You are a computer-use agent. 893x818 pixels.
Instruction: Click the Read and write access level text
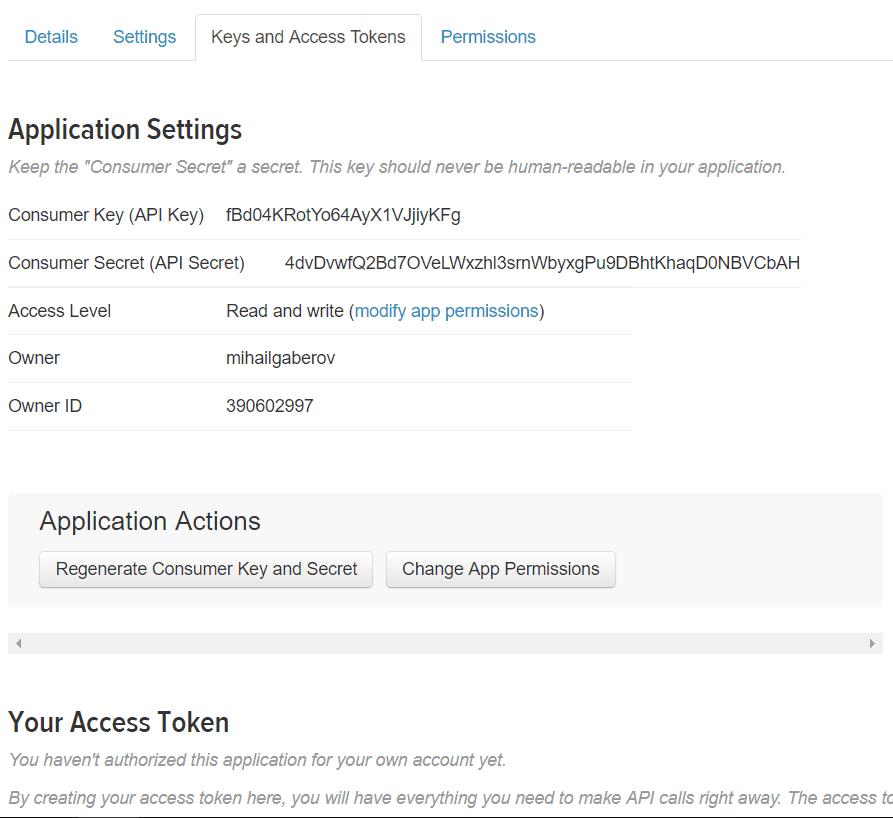tap(284, 311)
